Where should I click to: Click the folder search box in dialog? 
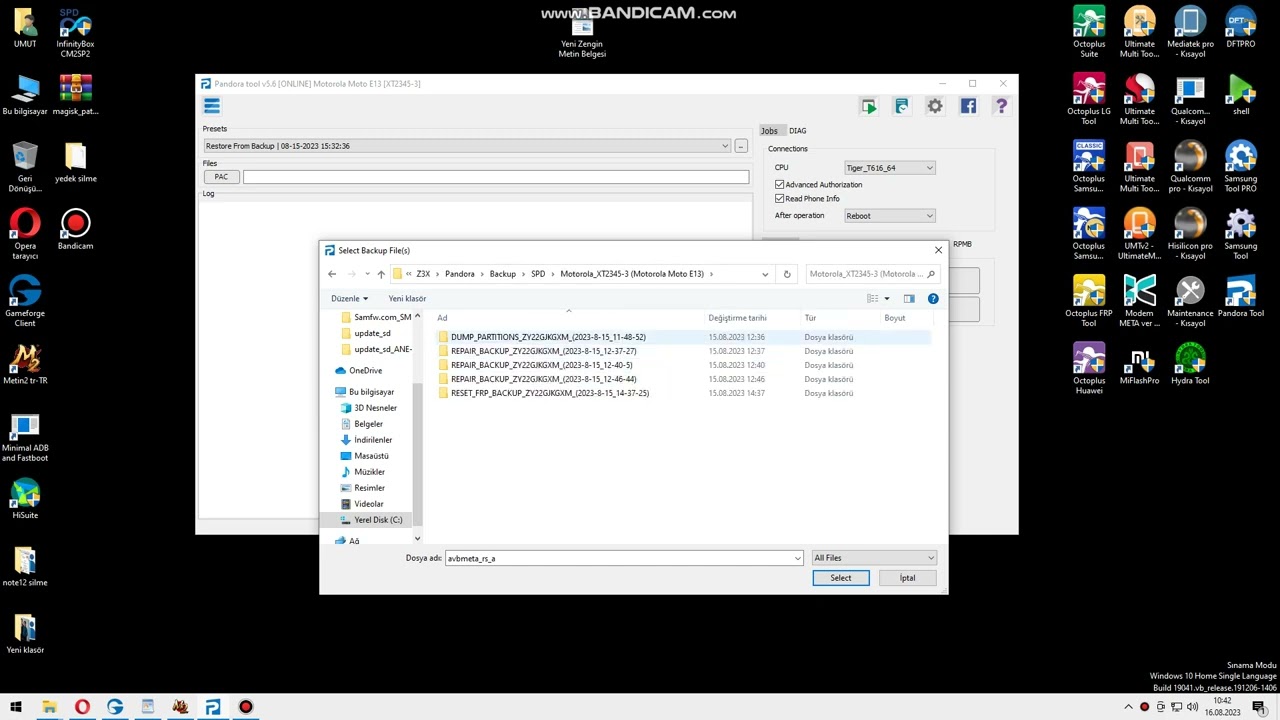[x=872, y=274]
